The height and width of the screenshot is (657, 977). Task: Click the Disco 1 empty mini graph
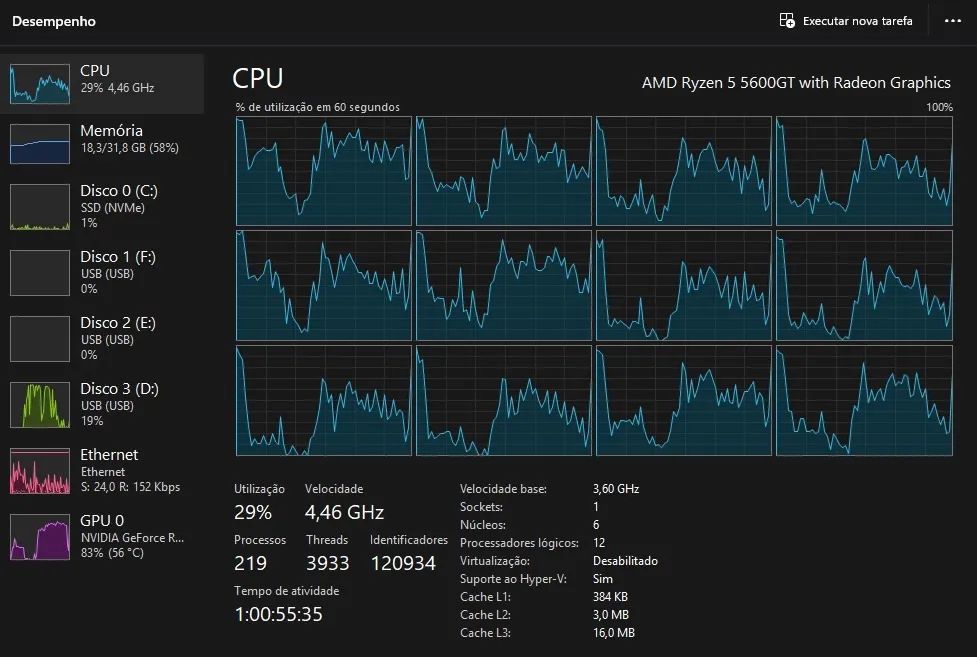tap(40, 273)
